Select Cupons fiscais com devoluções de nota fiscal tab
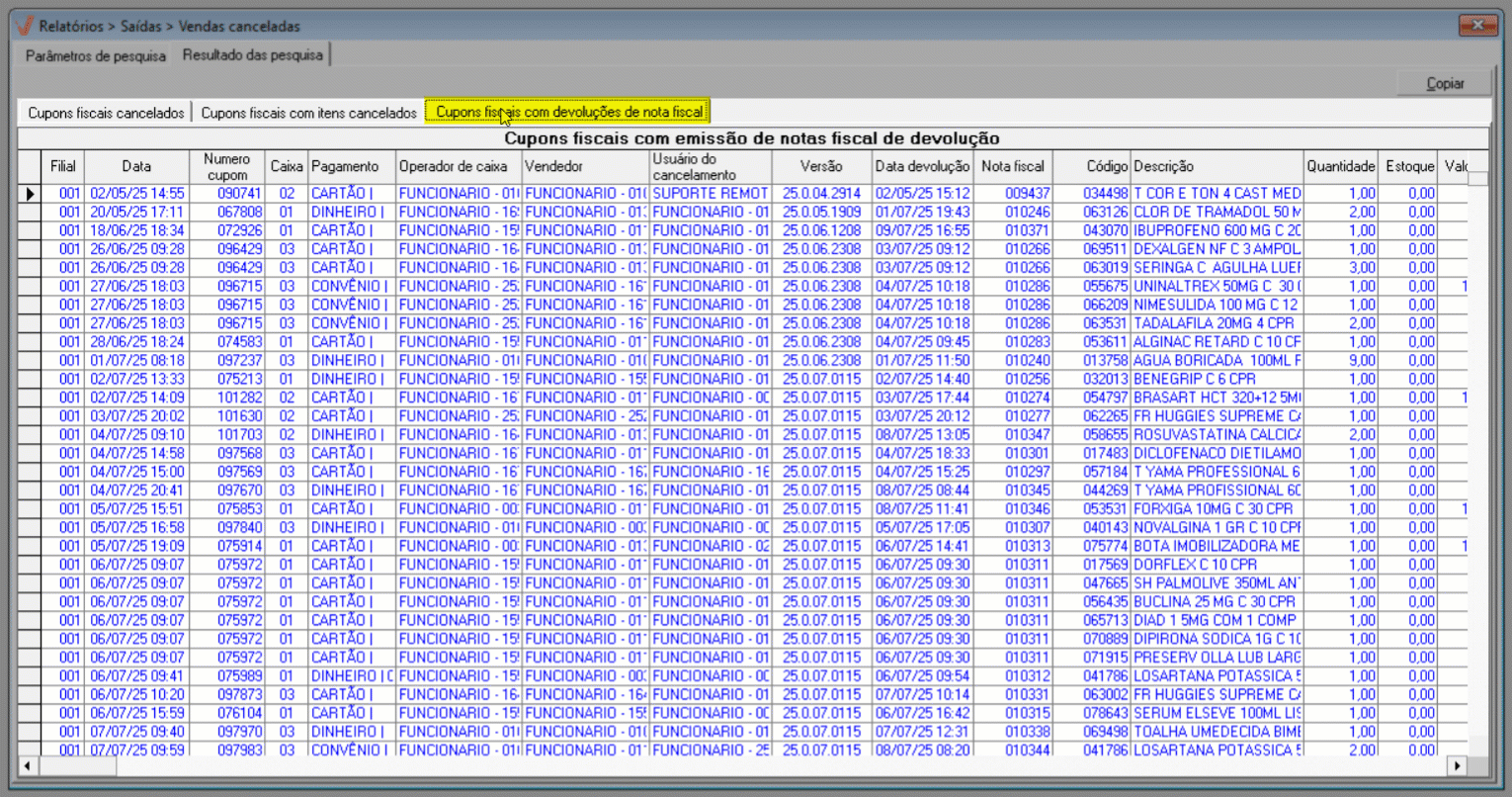 (569, 112)
